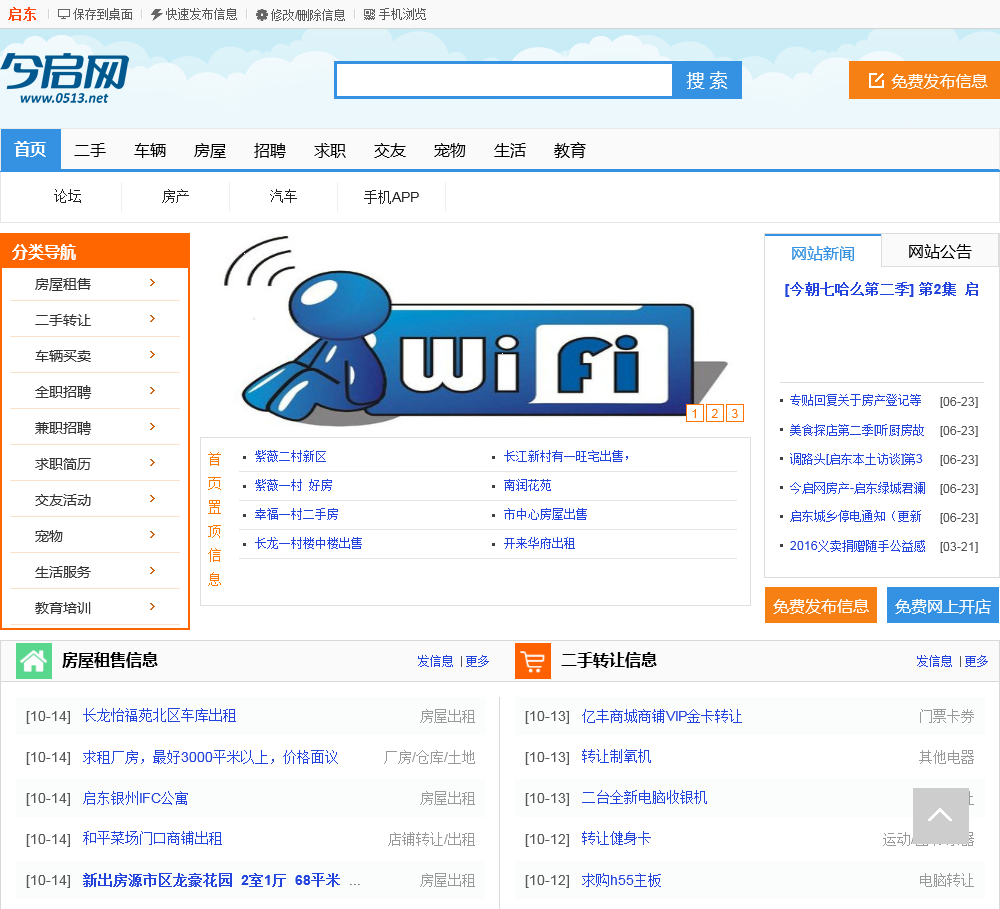Show banner slide 1
This screenshot has height=909, width=1000.
pos(695,413)
